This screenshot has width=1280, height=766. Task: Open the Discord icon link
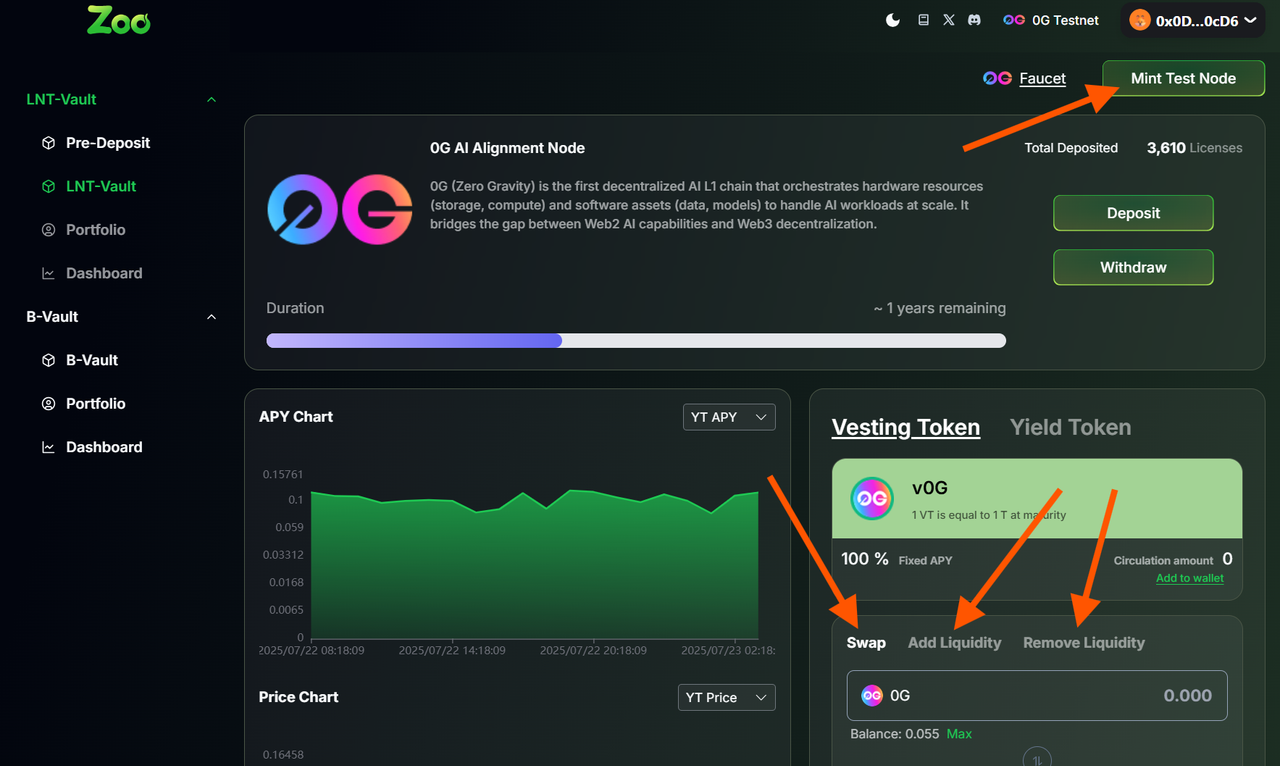coord(974,20)
